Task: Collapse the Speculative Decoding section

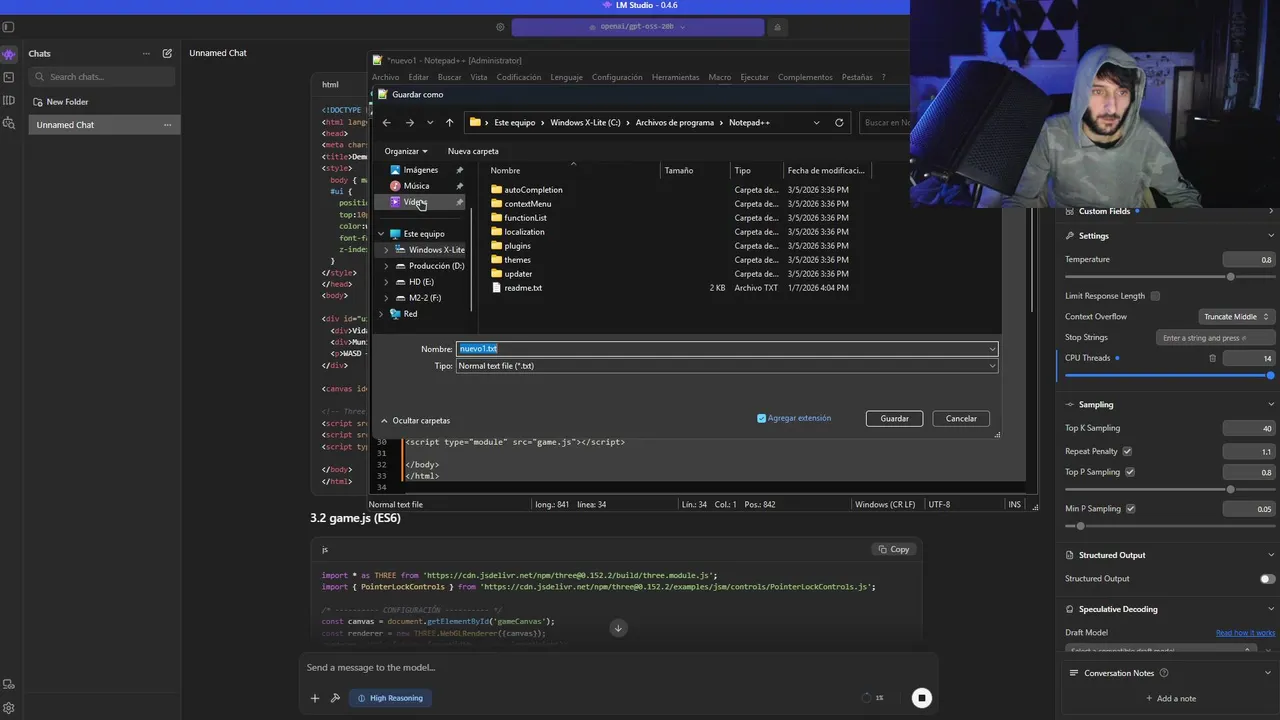Action: pyautogui.click(x=1271, y=609)
